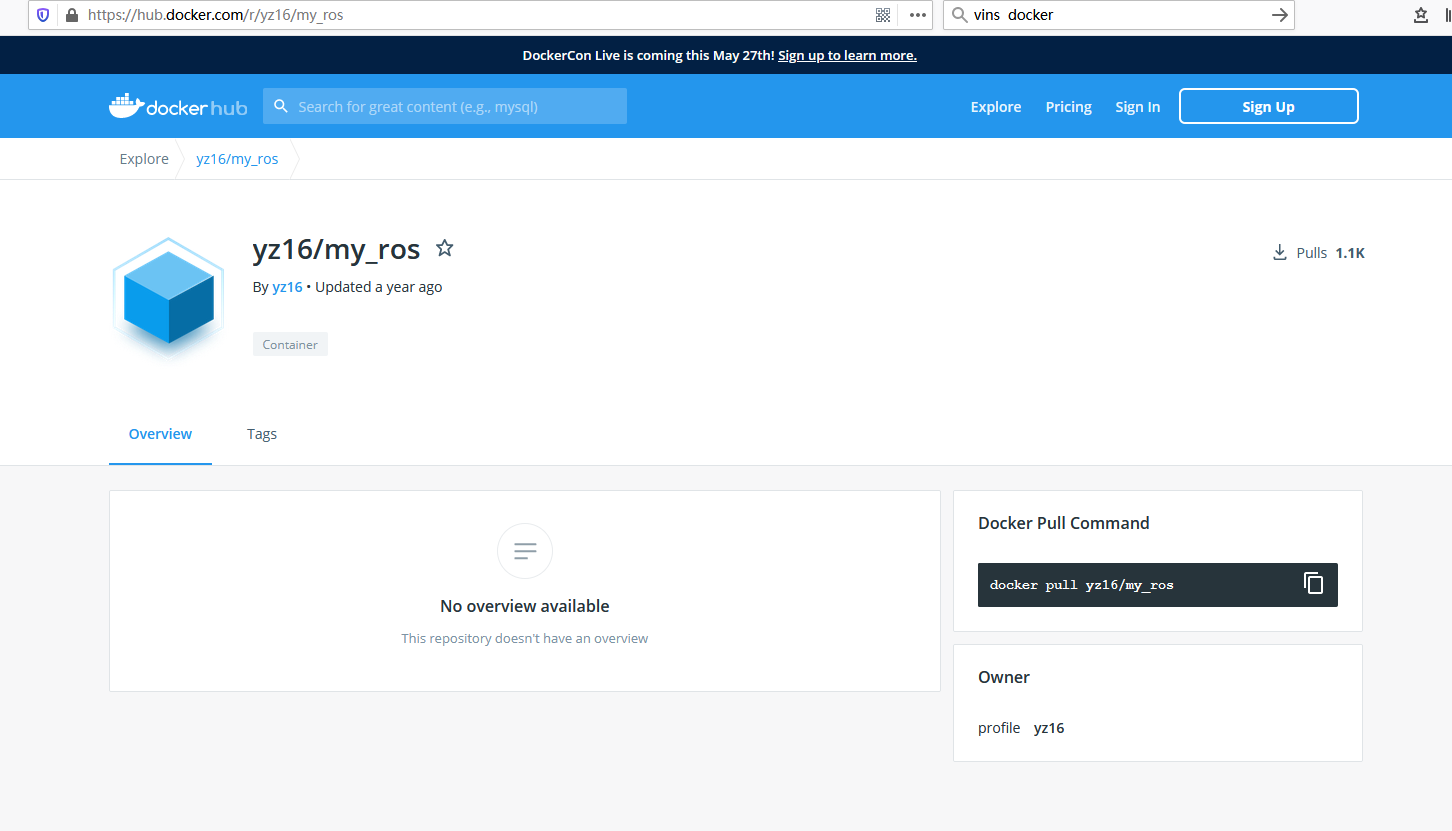This screenshot has width=1452, height=831.
Task: Copy the docker pull command
Action: [1313, 583]
